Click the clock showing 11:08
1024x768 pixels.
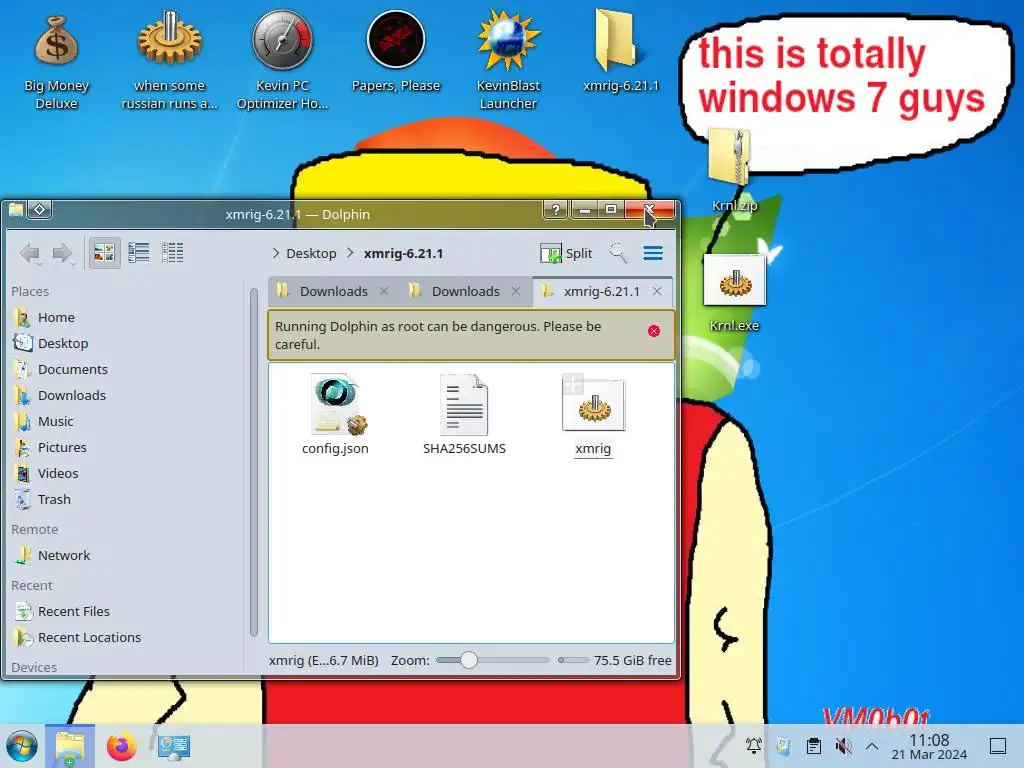(929, 746)
